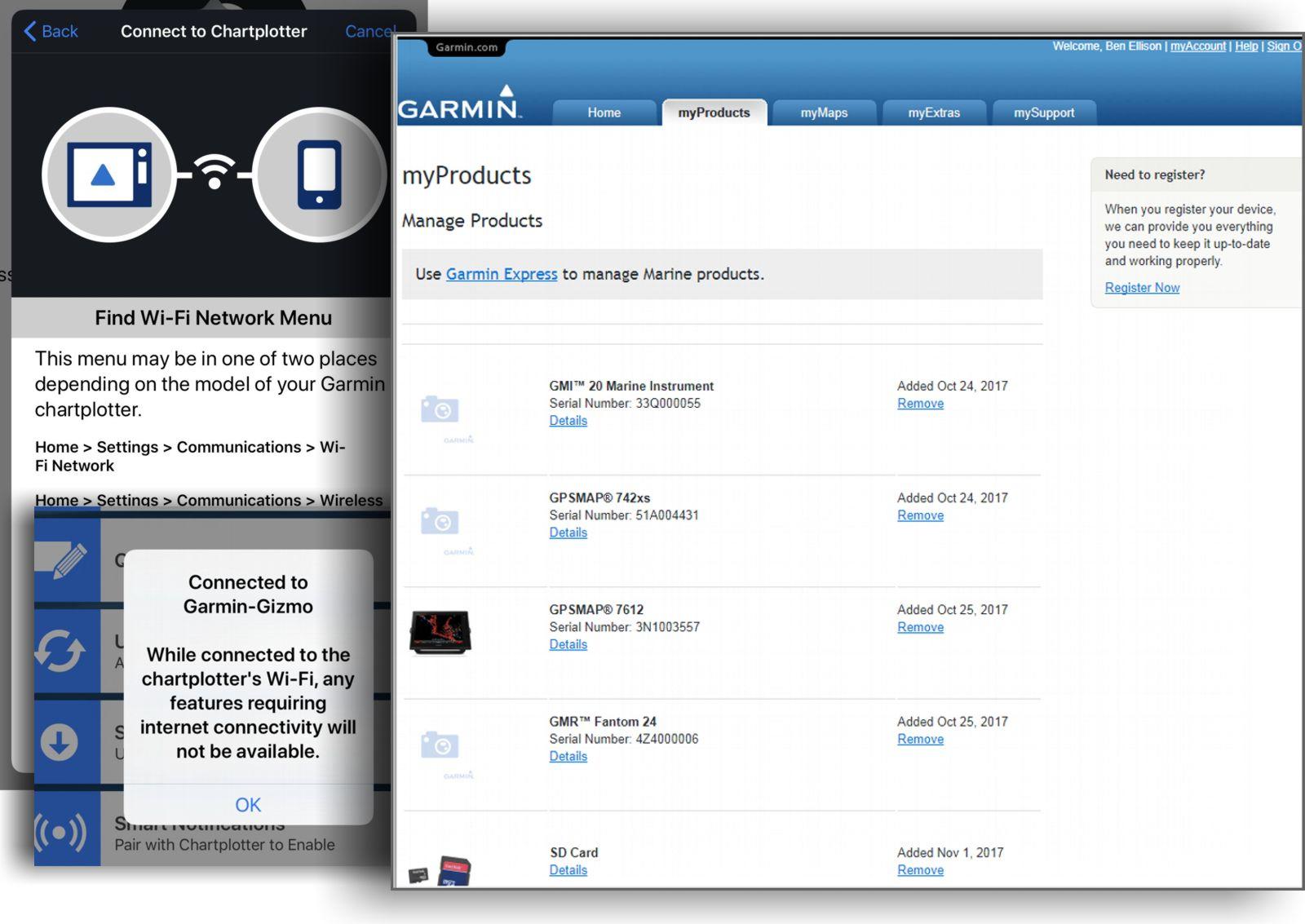Go to the mySupport tab
Image resolution: width=1305 pixels, height=924 pixels.
1044,113
